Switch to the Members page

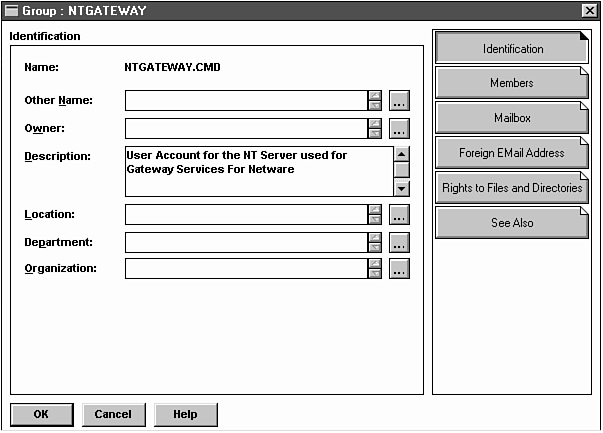tap(511, 83)
